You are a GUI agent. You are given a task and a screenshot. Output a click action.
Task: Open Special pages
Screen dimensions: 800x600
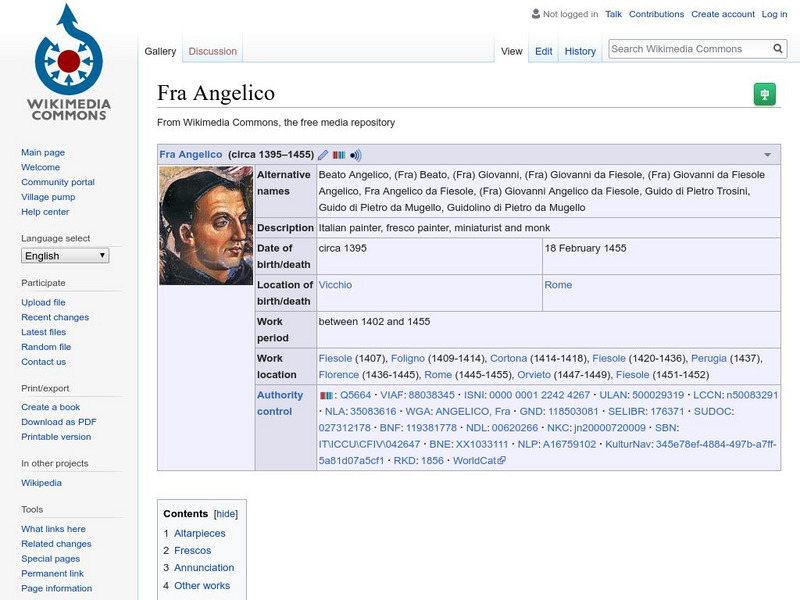pos(51,559)
